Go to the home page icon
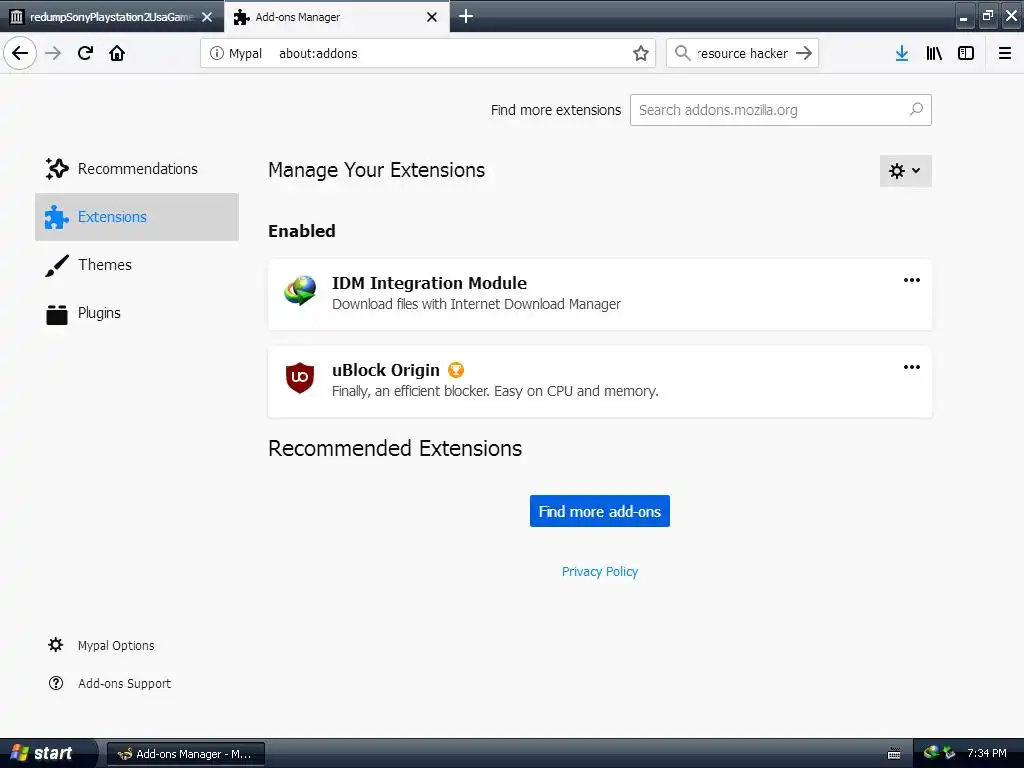 [x=117, y=53]
